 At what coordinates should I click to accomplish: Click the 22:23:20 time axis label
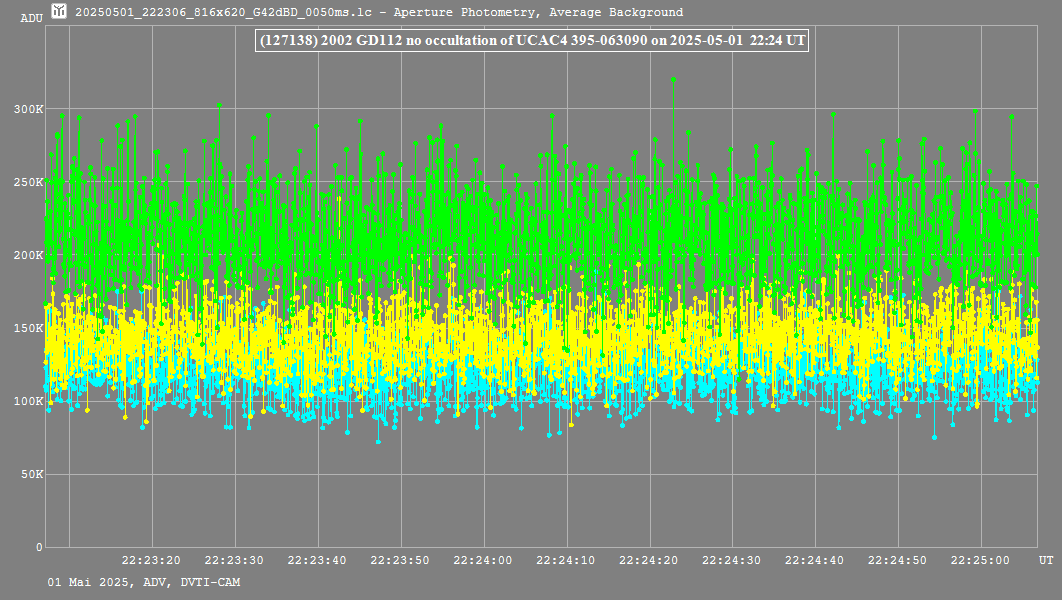click(x=151, y=560)
